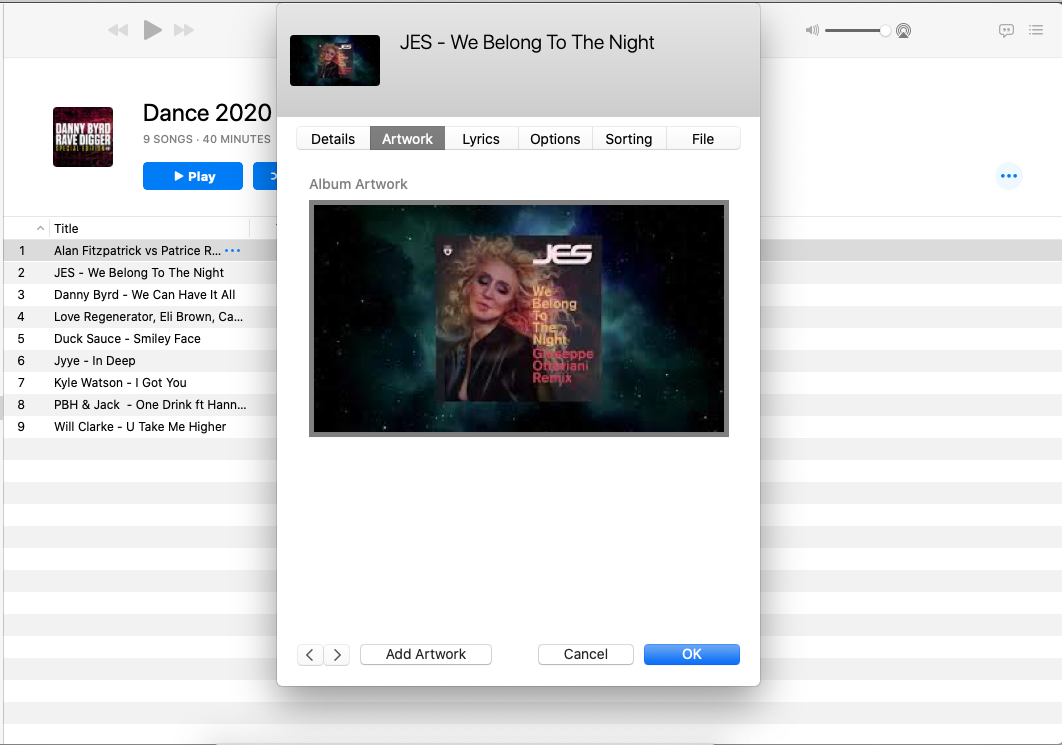
Task: Start playback with the toolbar play icon
Action: 152,30
